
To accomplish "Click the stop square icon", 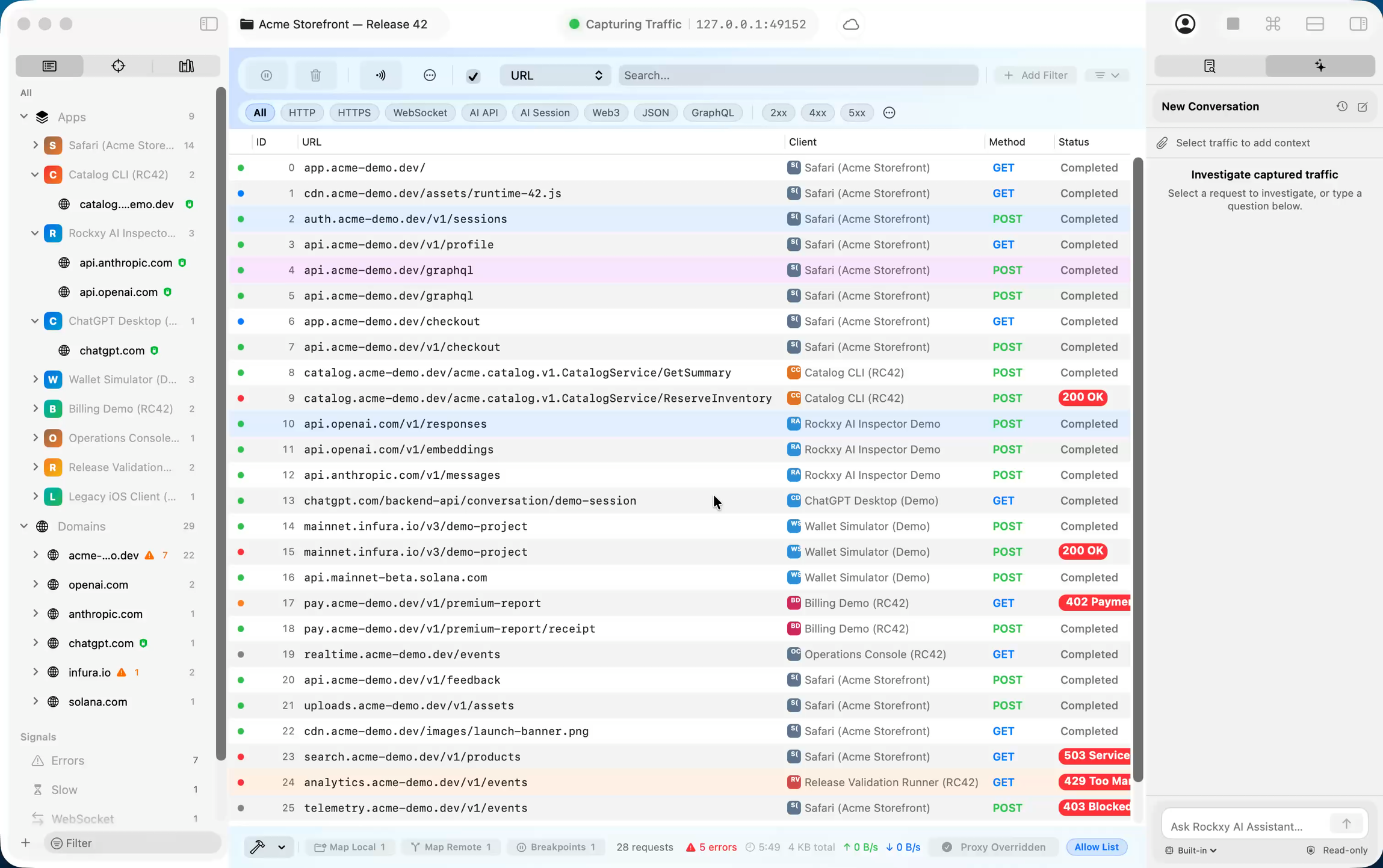I will 1233,24.
